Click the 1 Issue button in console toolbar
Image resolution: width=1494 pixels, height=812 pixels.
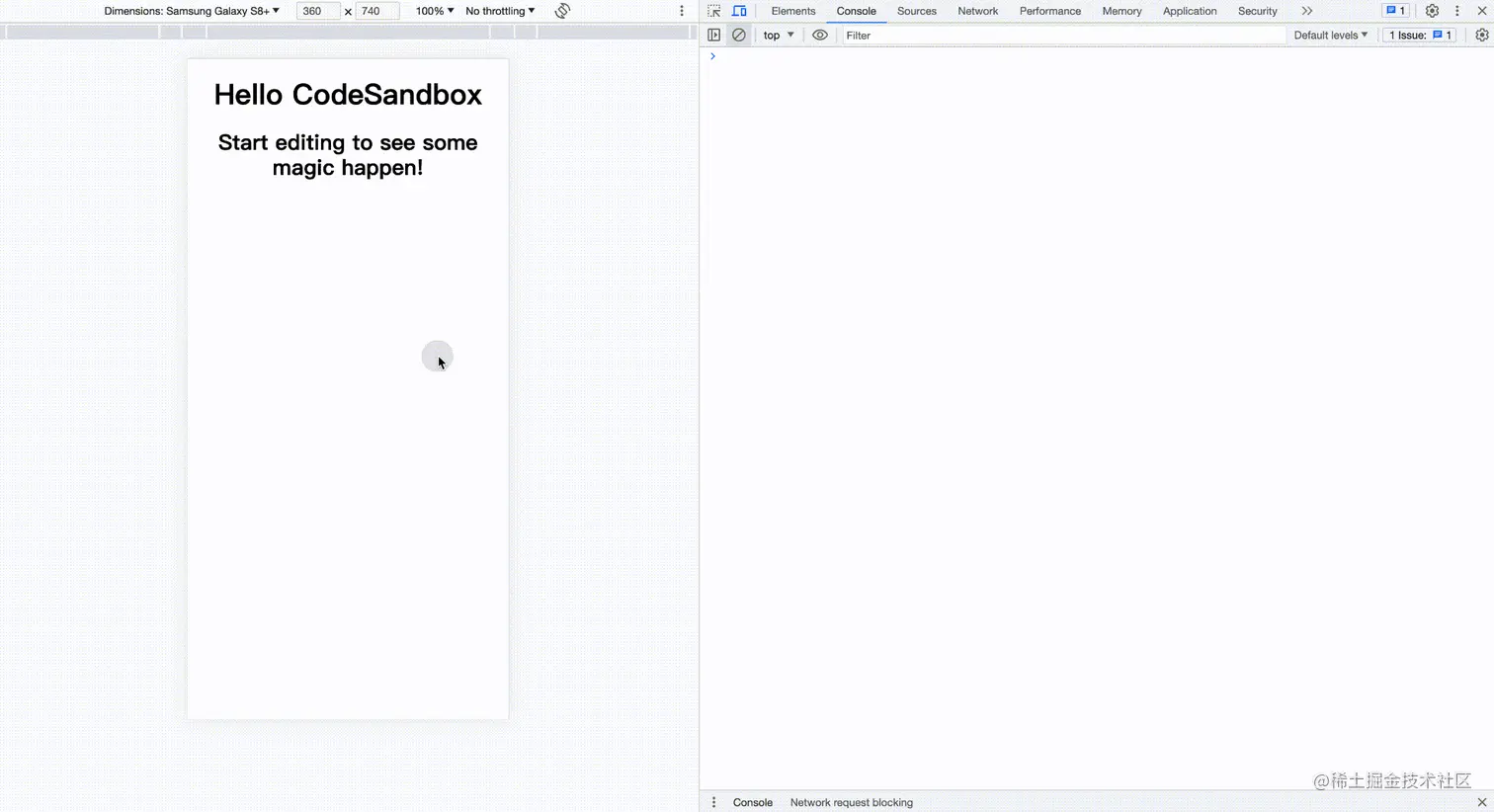pos(1420,35)
